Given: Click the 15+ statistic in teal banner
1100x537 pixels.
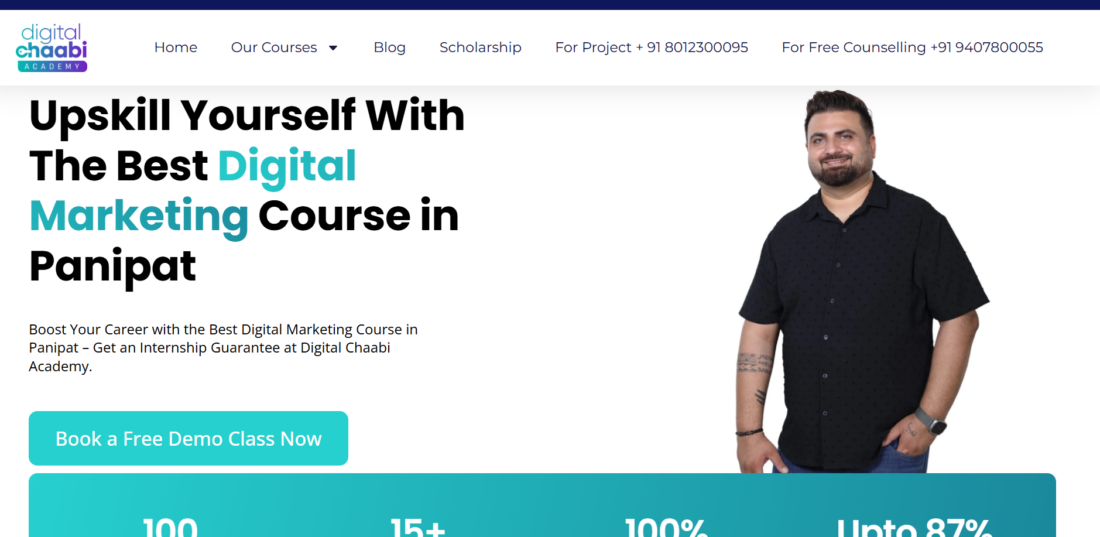Looking at the screenshot, I should tap(417, 527).
